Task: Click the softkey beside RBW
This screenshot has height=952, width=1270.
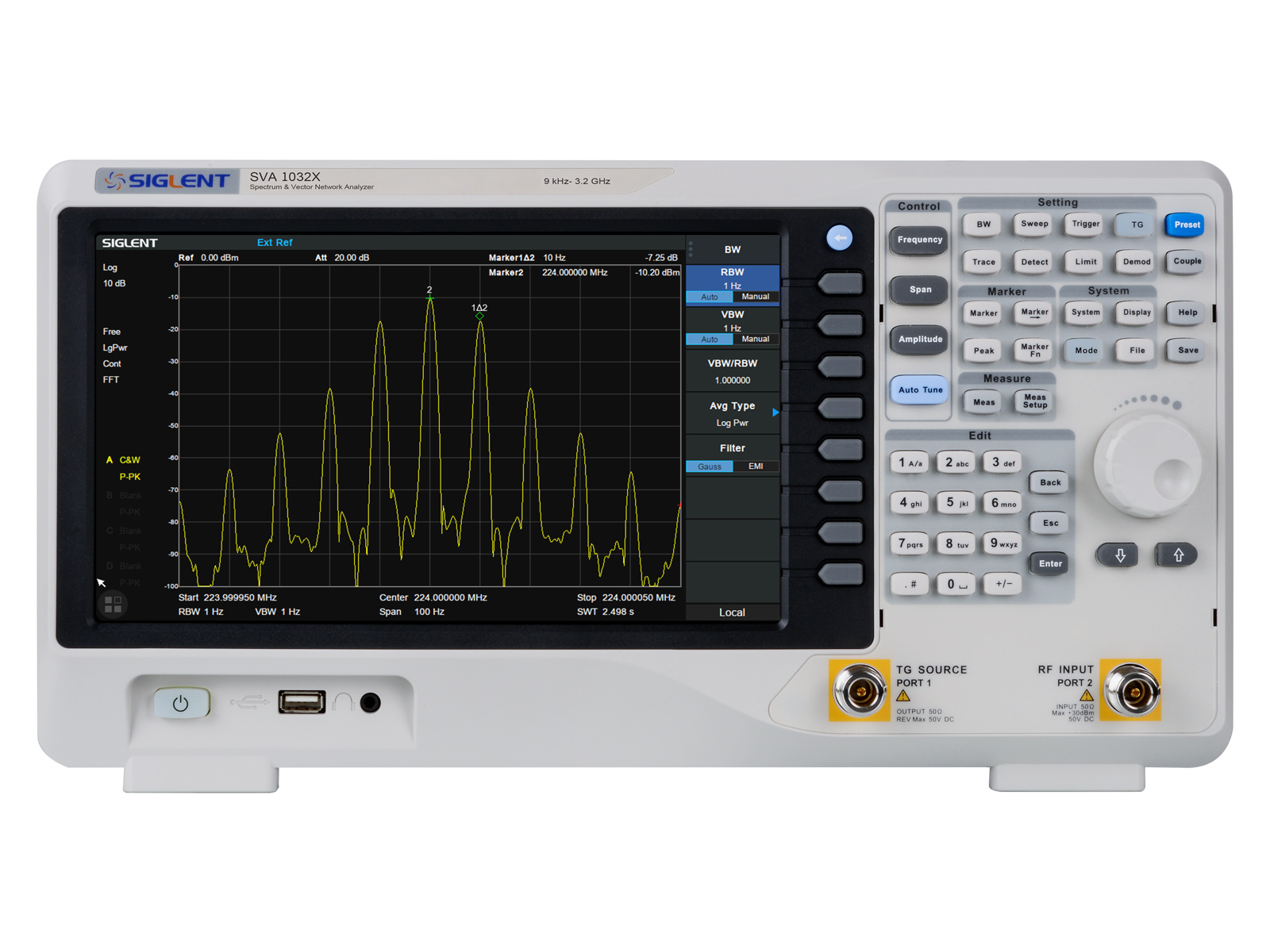Action: point(840,283)
